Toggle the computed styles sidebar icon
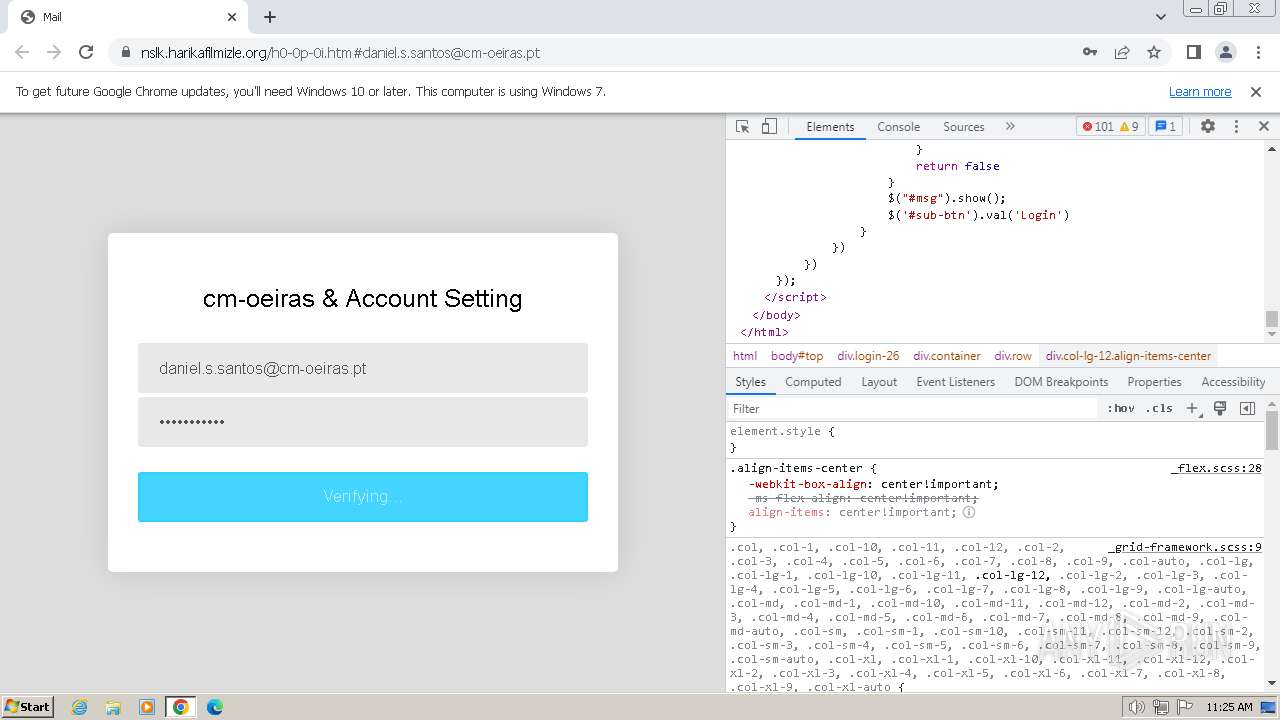This screenshot has width=1280, height=720. (1247, 408)
